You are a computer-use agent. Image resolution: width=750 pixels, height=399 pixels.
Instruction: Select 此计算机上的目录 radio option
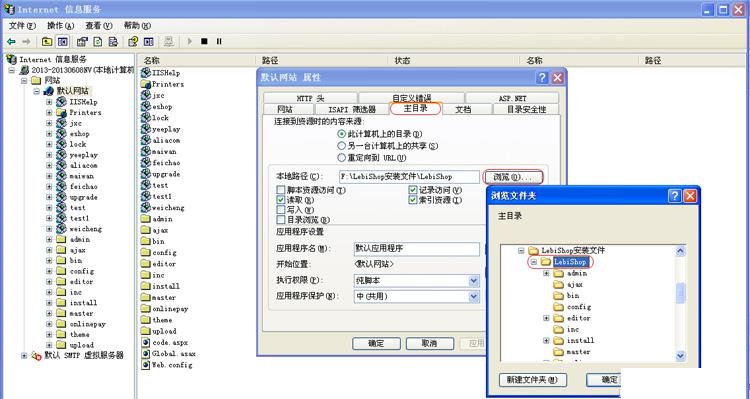342,134
